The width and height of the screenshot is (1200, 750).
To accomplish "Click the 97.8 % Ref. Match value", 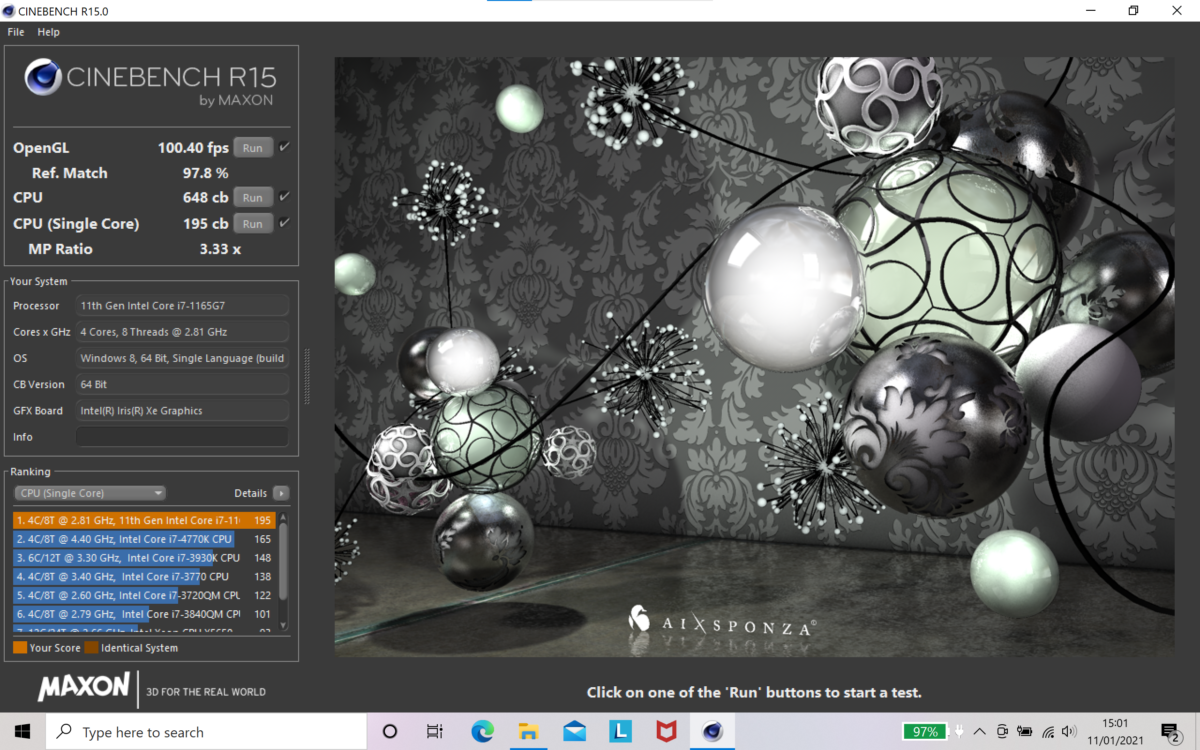I will click(x=205, y=173).
